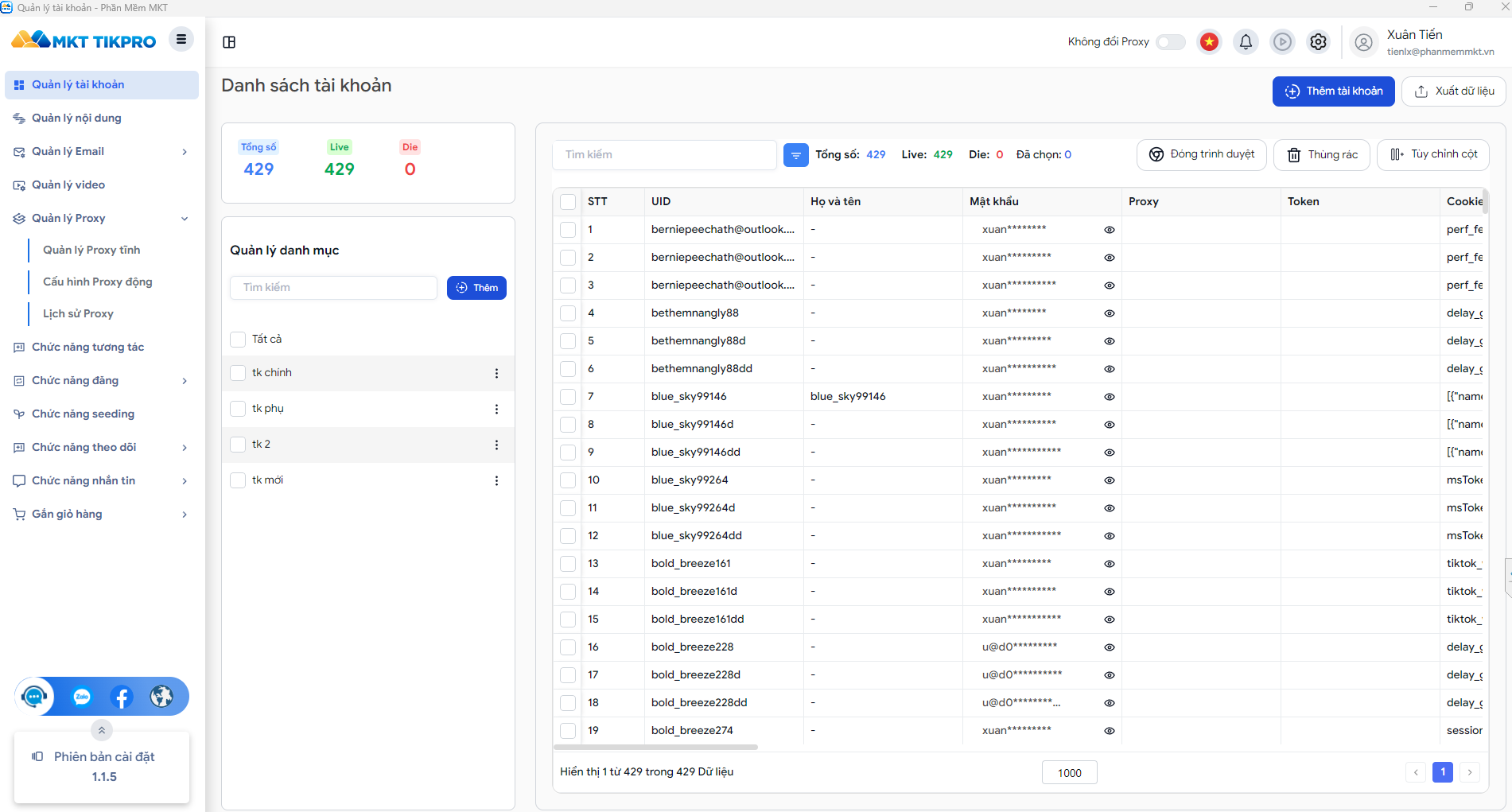Collapse the Quản lý Proxy menu

185,219
